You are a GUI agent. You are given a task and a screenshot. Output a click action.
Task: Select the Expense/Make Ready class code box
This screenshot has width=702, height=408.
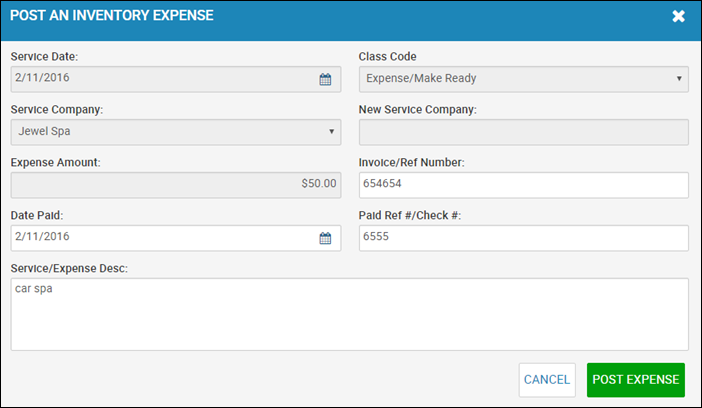pos(523,79)
